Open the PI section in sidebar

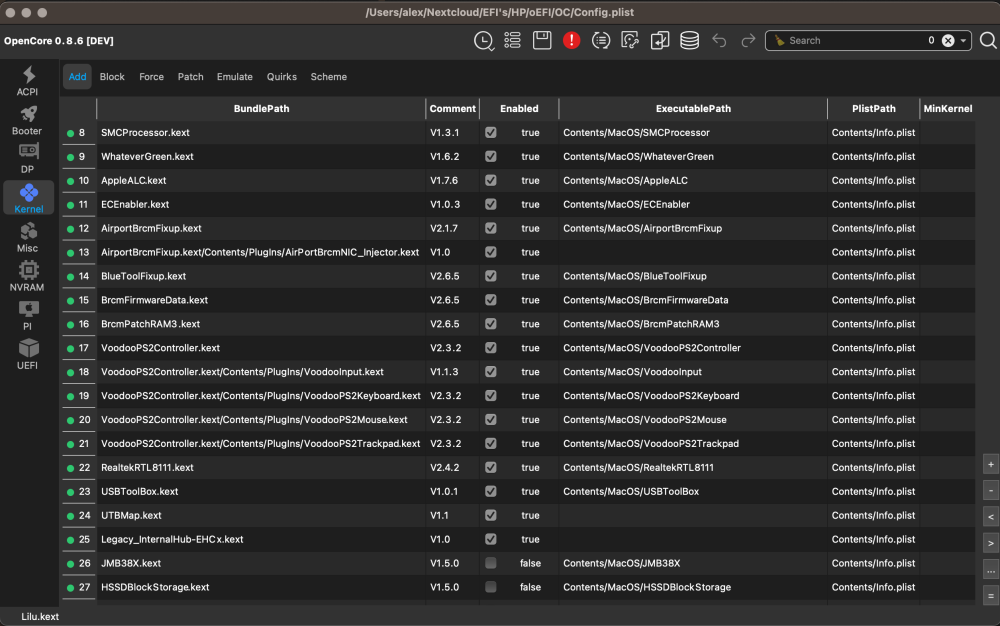pos(27,316)
